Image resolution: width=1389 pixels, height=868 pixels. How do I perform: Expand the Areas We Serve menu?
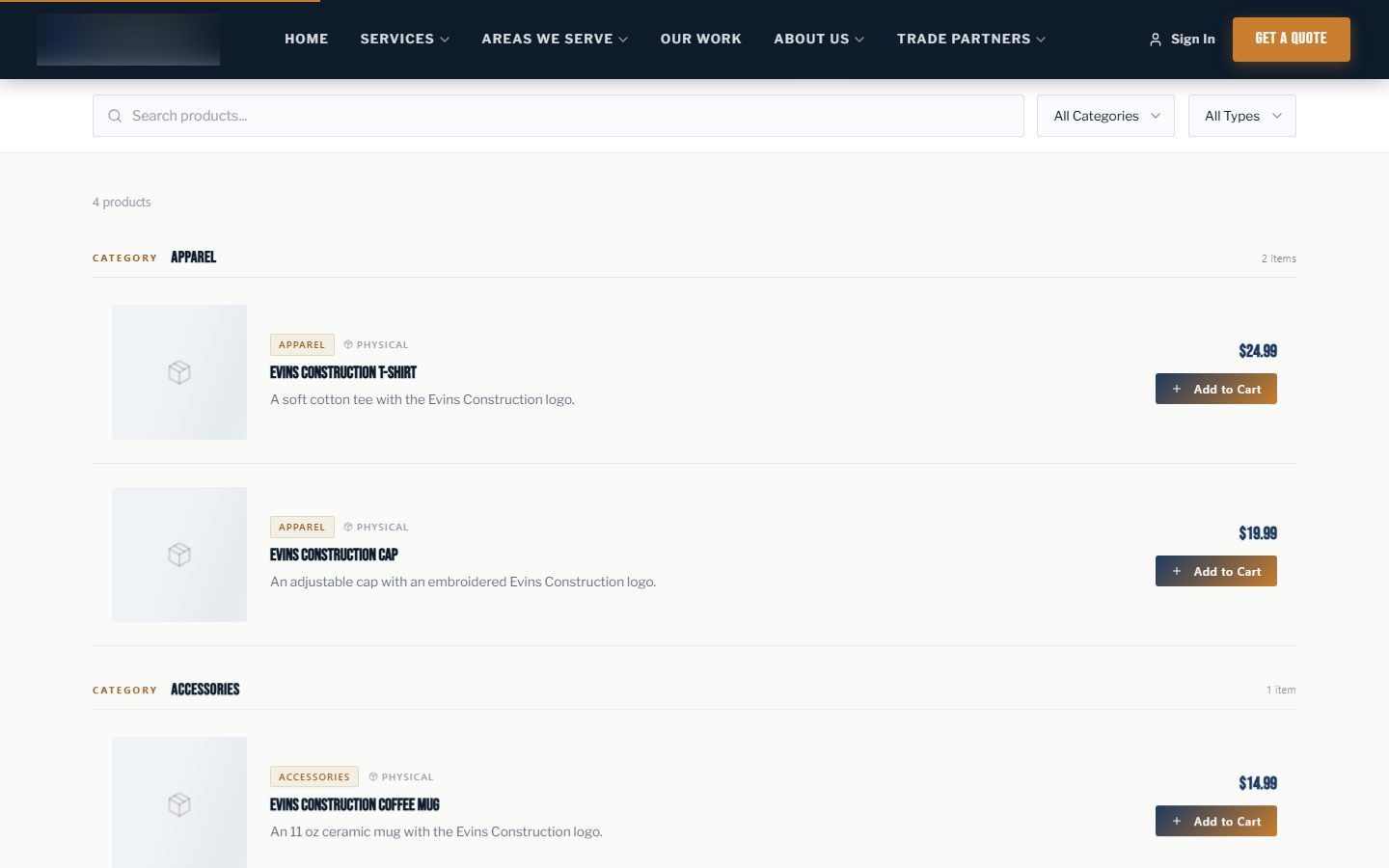click(555, 39)
